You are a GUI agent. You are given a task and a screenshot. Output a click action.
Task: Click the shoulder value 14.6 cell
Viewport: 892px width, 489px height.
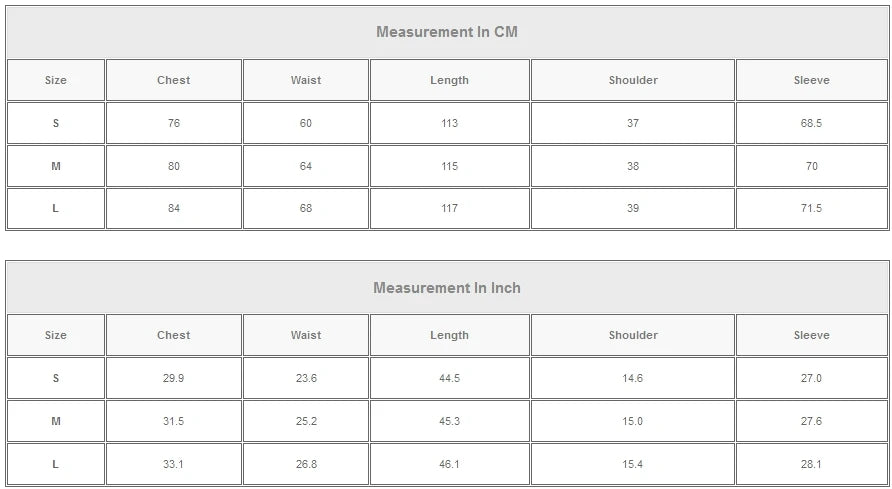(633, 378)
